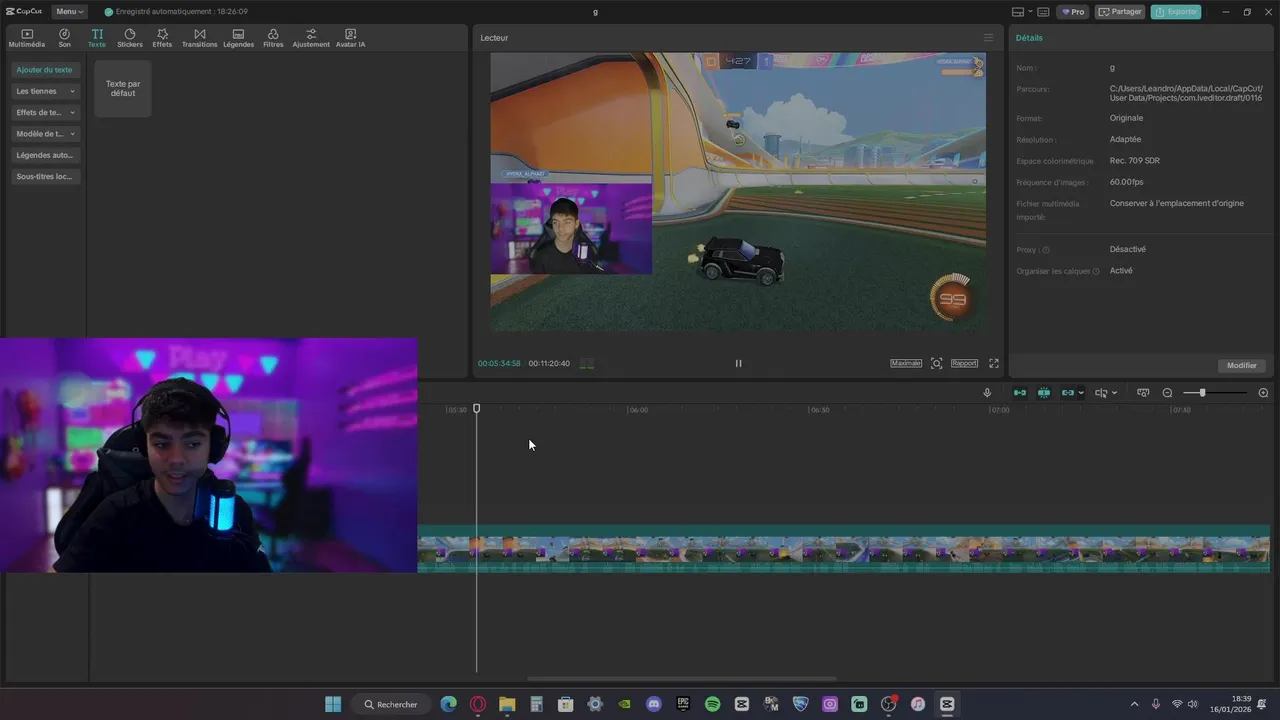This screenshot has height=720, width=1280.
Task: Click the preview zoom-to-fit icon
Action: (x=936, y=363)
